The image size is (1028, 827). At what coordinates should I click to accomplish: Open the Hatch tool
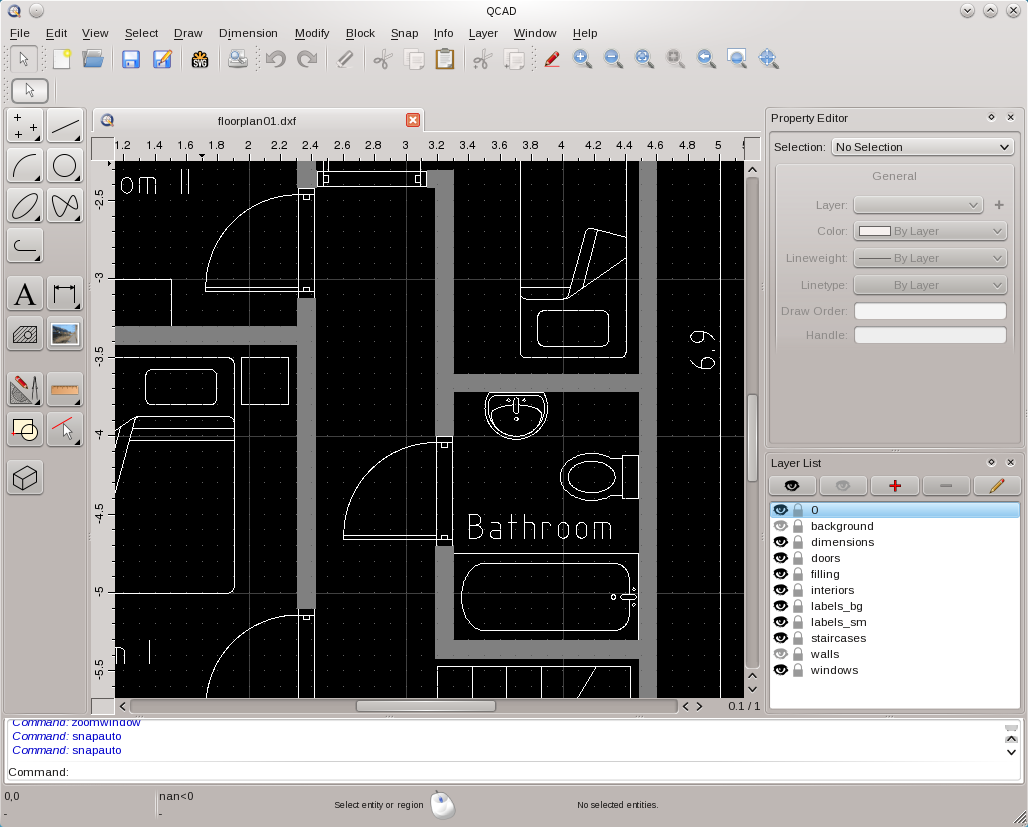tap(24, 334)
